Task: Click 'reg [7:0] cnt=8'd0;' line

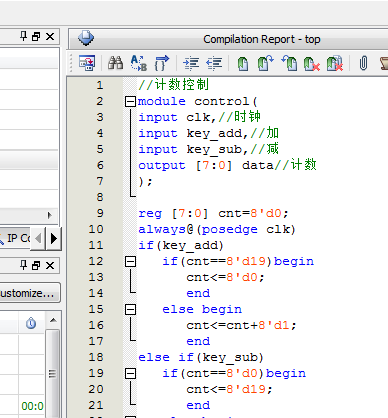Action: (x=213, y=213)
